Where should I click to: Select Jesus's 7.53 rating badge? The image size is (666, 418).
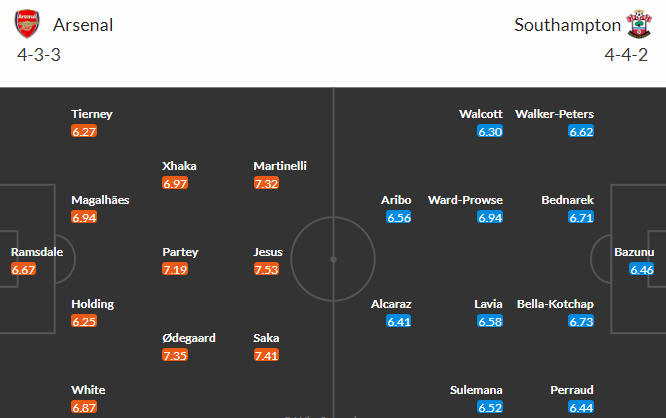tap(266, 269)
